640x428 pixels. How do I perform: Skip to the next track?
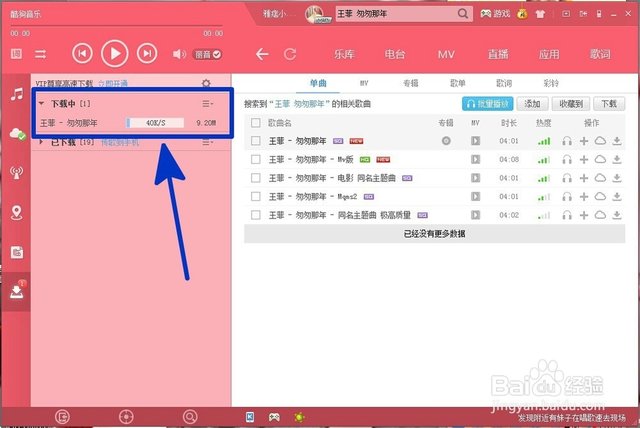[147, 53]
